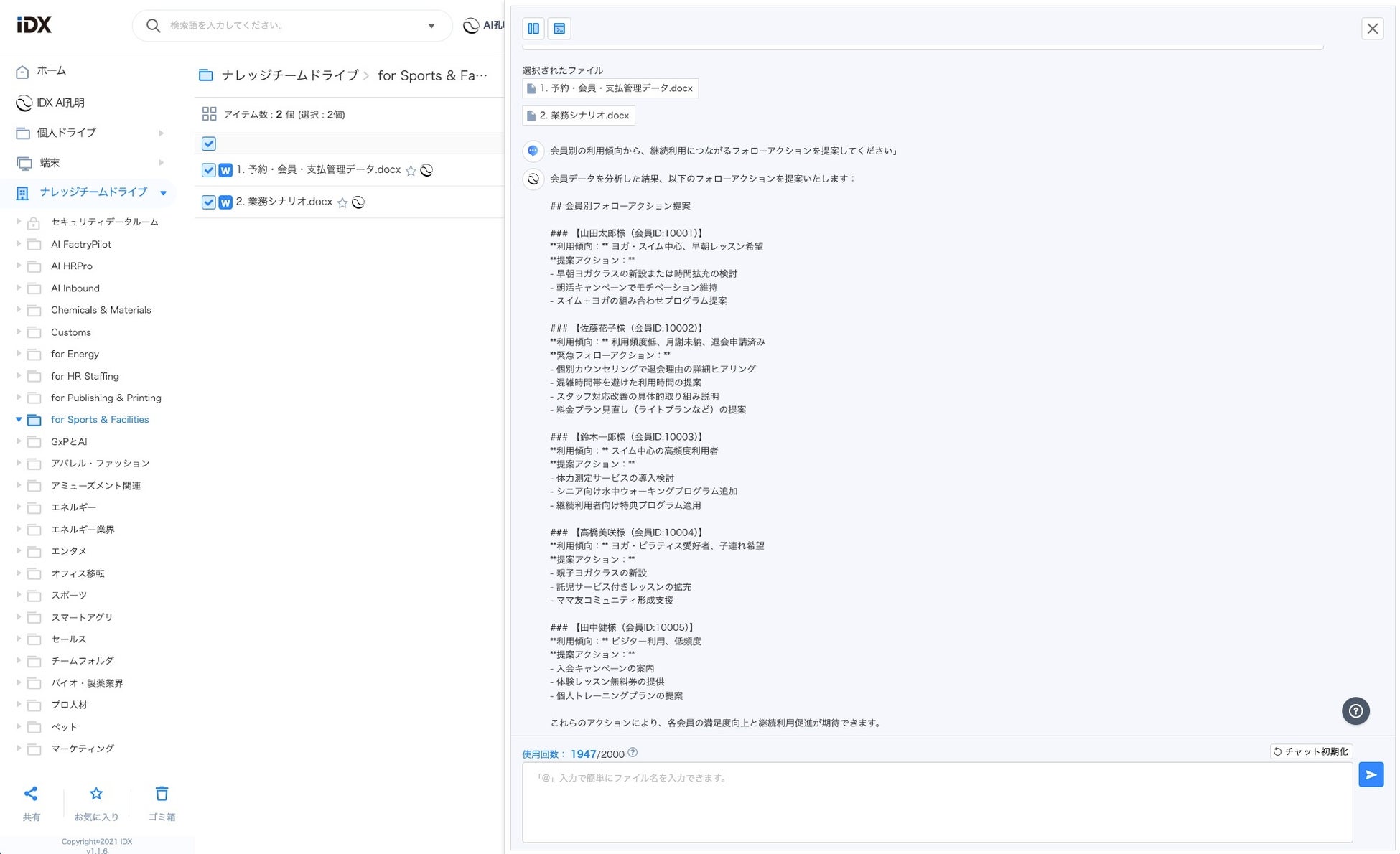Uncheck the select-all checkbox in file list
Screen dimensions: 1400x854
tap(209, 144)
